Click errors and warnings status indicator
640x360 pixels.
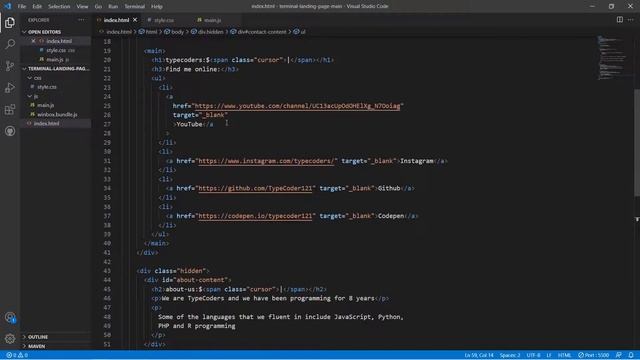point(17,355)
